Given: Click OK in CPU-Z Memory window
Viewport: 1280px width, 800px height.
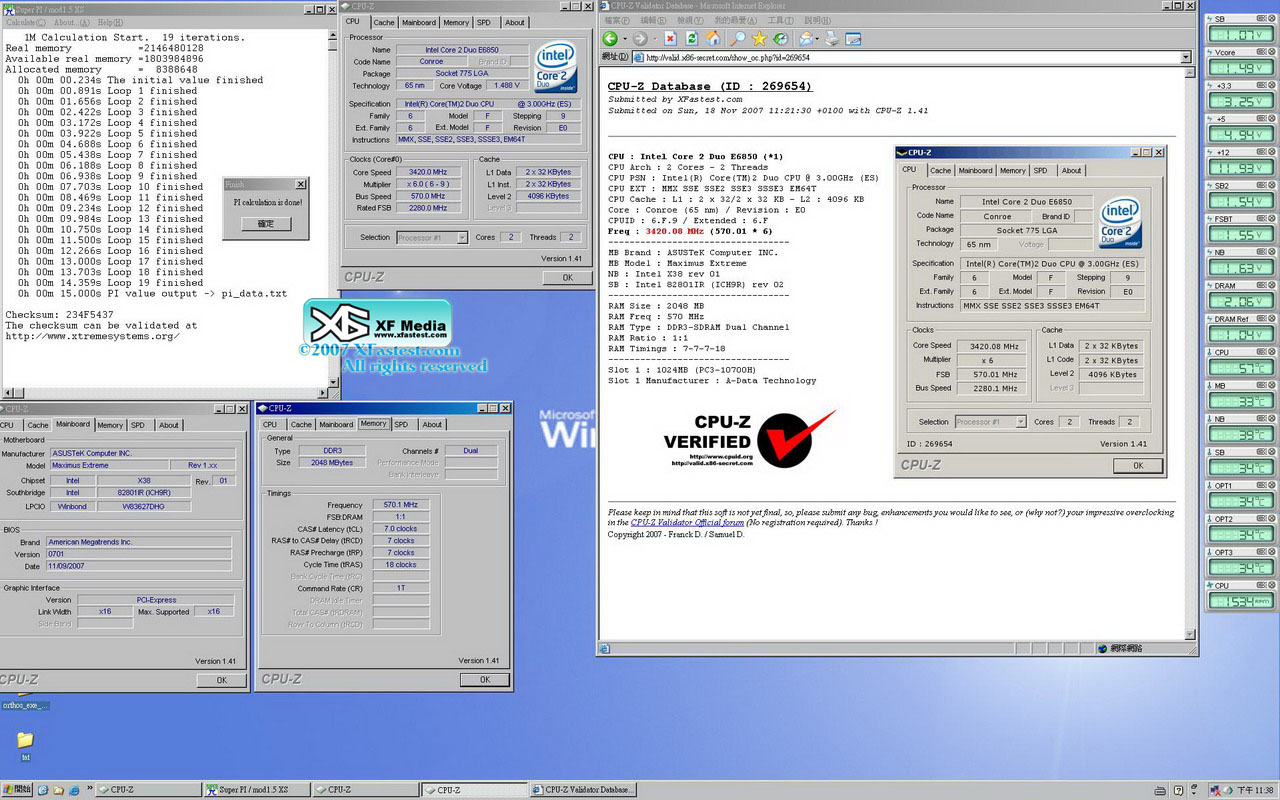Looking at the screenshot, I should pos(485,680).
